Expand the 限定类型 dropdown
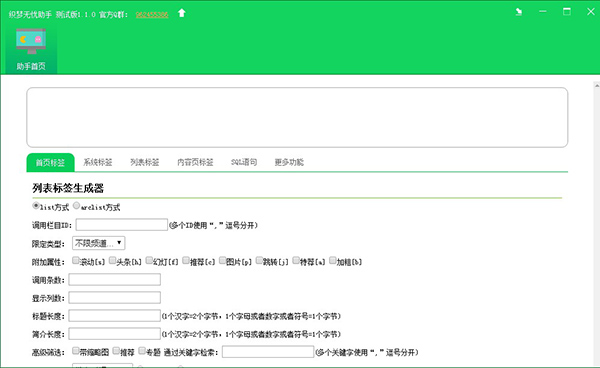This screenshot has height=368, width=600. 99,243
